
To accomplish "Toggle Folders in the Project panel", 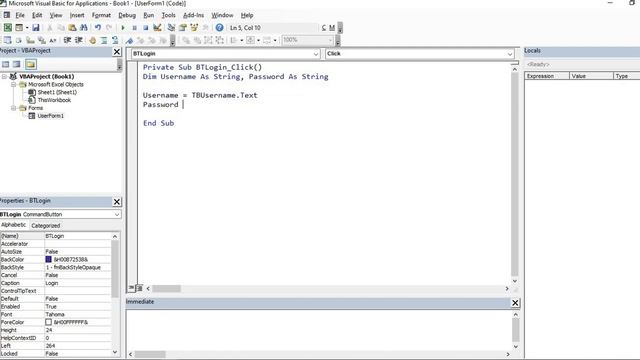I will [31, 64].
